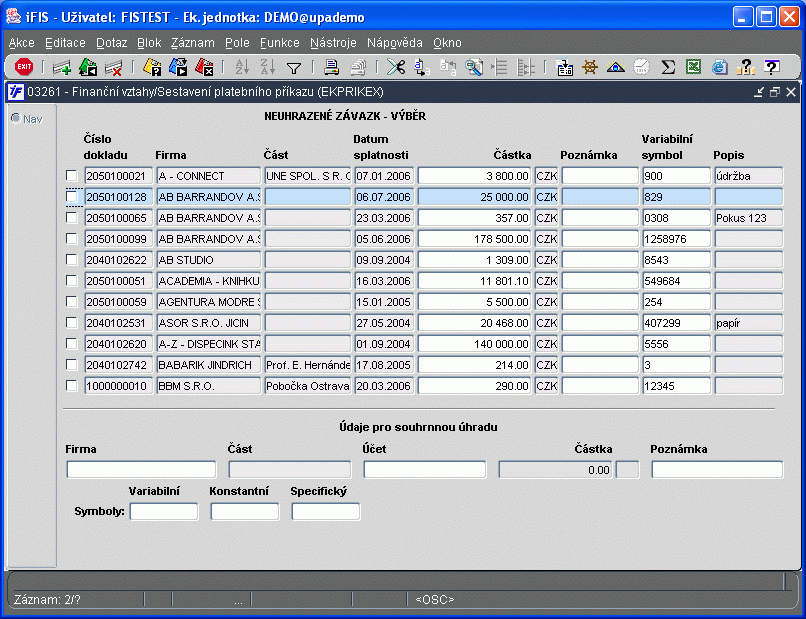The width and height of the screenshot is (806, 619).
Task: Click the Sigma sum icon
Action: [668, 67]
